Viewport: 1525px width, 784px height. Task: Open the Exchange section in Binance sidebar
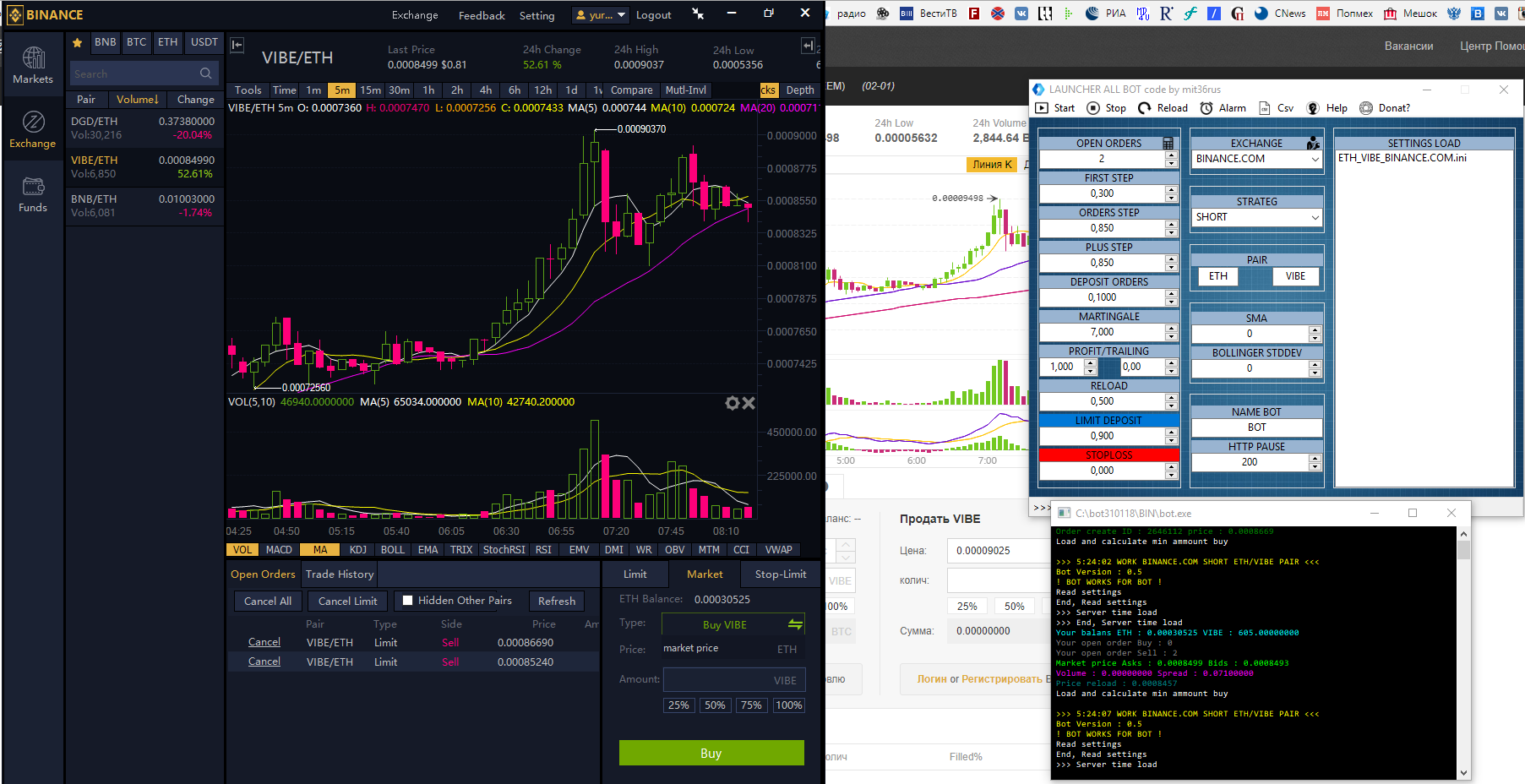pyautogui.click(x=33, y=129)
